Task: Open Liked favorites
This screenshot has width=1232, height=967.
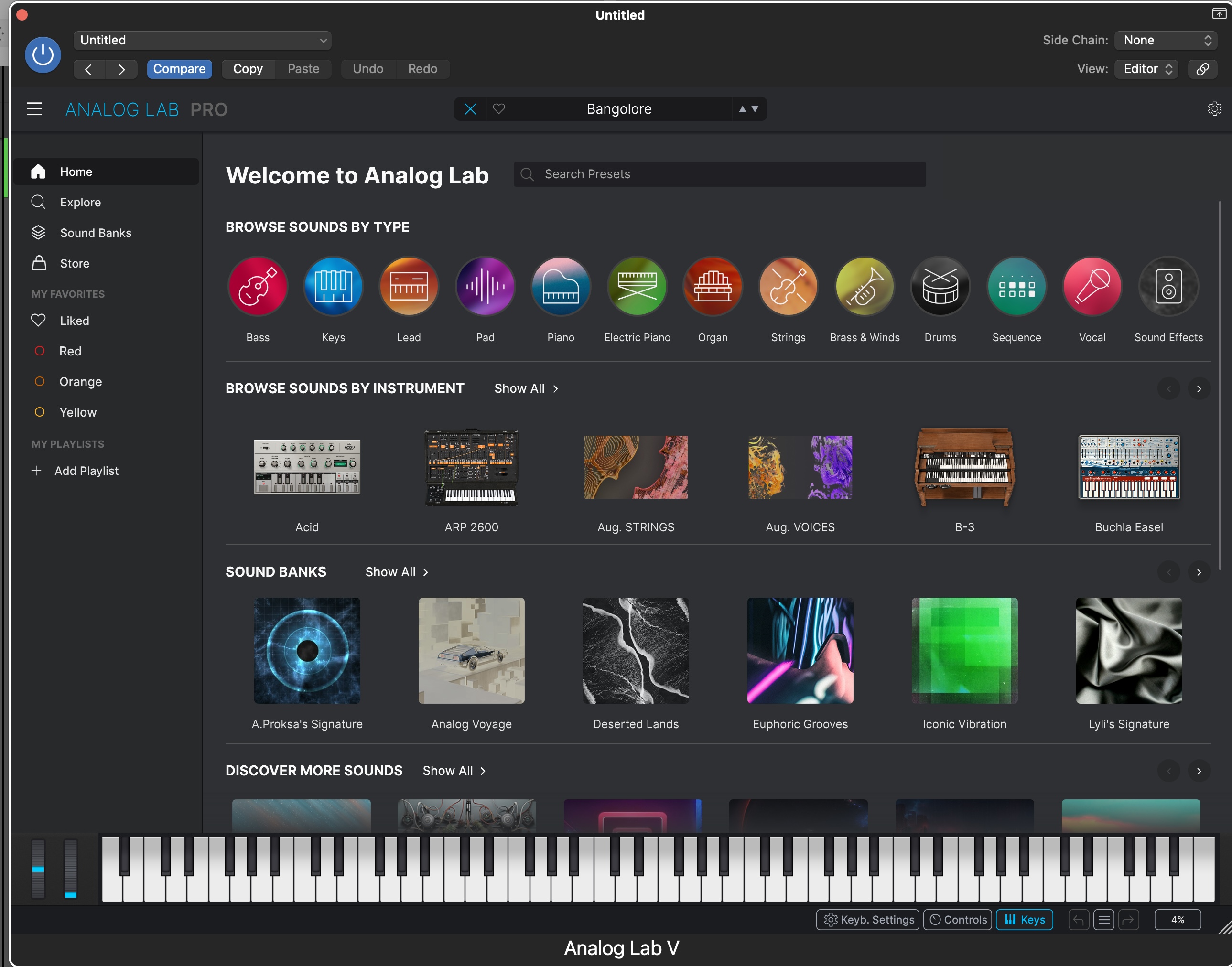Action: pyautogui.click(x=106, y=321)
